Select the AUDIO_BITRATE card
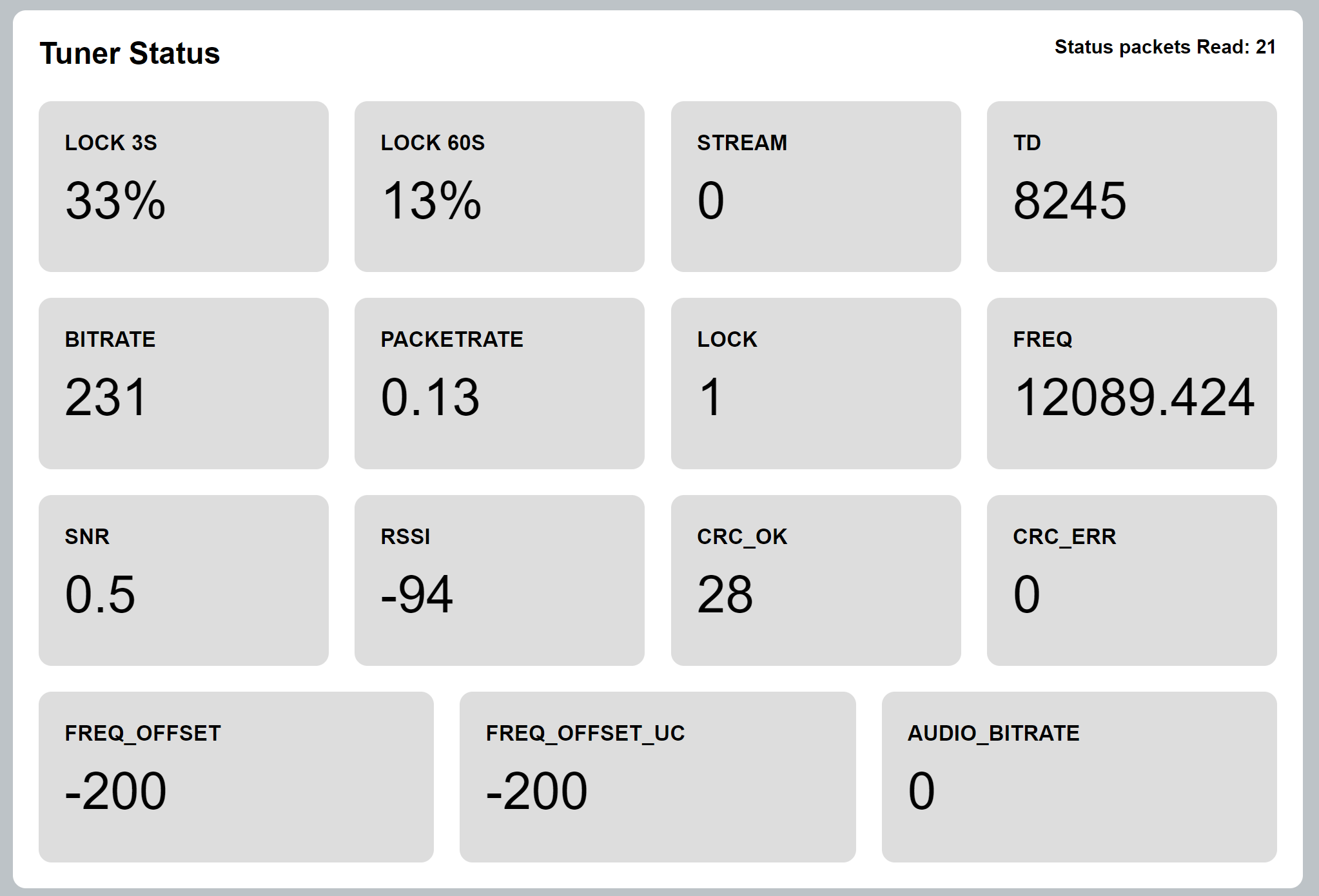The width and height of the screenshot is (1319, 896). pos(1079,777)
